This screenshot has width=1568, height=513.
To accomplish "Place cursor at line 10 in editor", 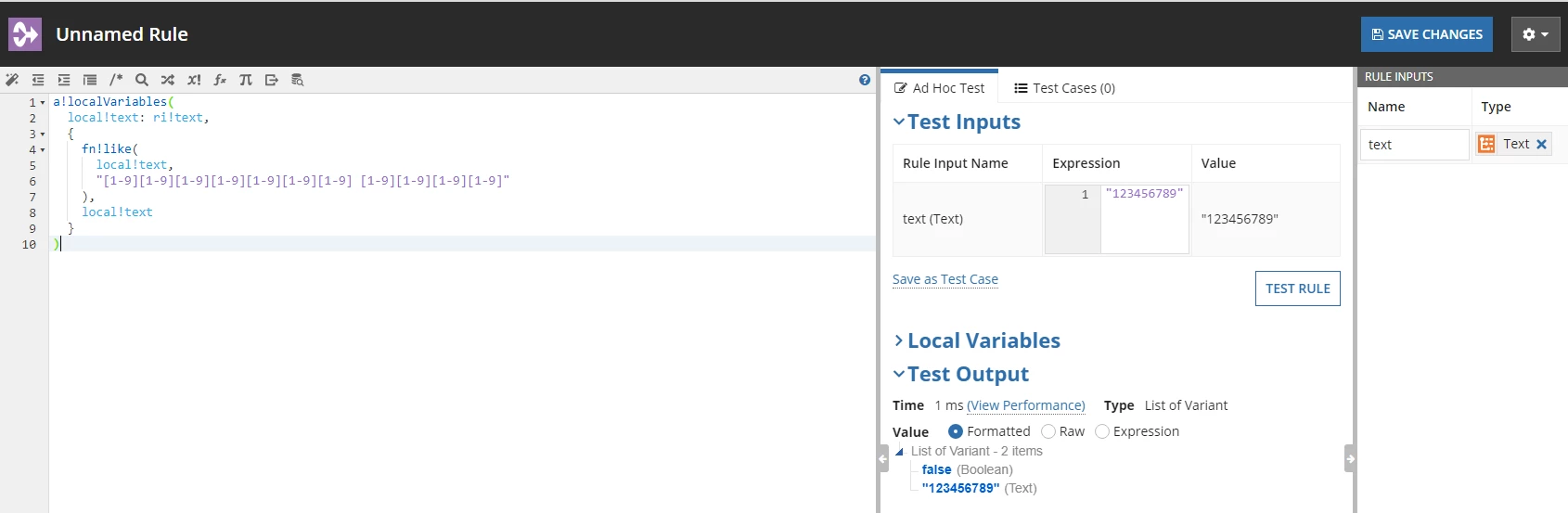I will click(x=464, y=244).
